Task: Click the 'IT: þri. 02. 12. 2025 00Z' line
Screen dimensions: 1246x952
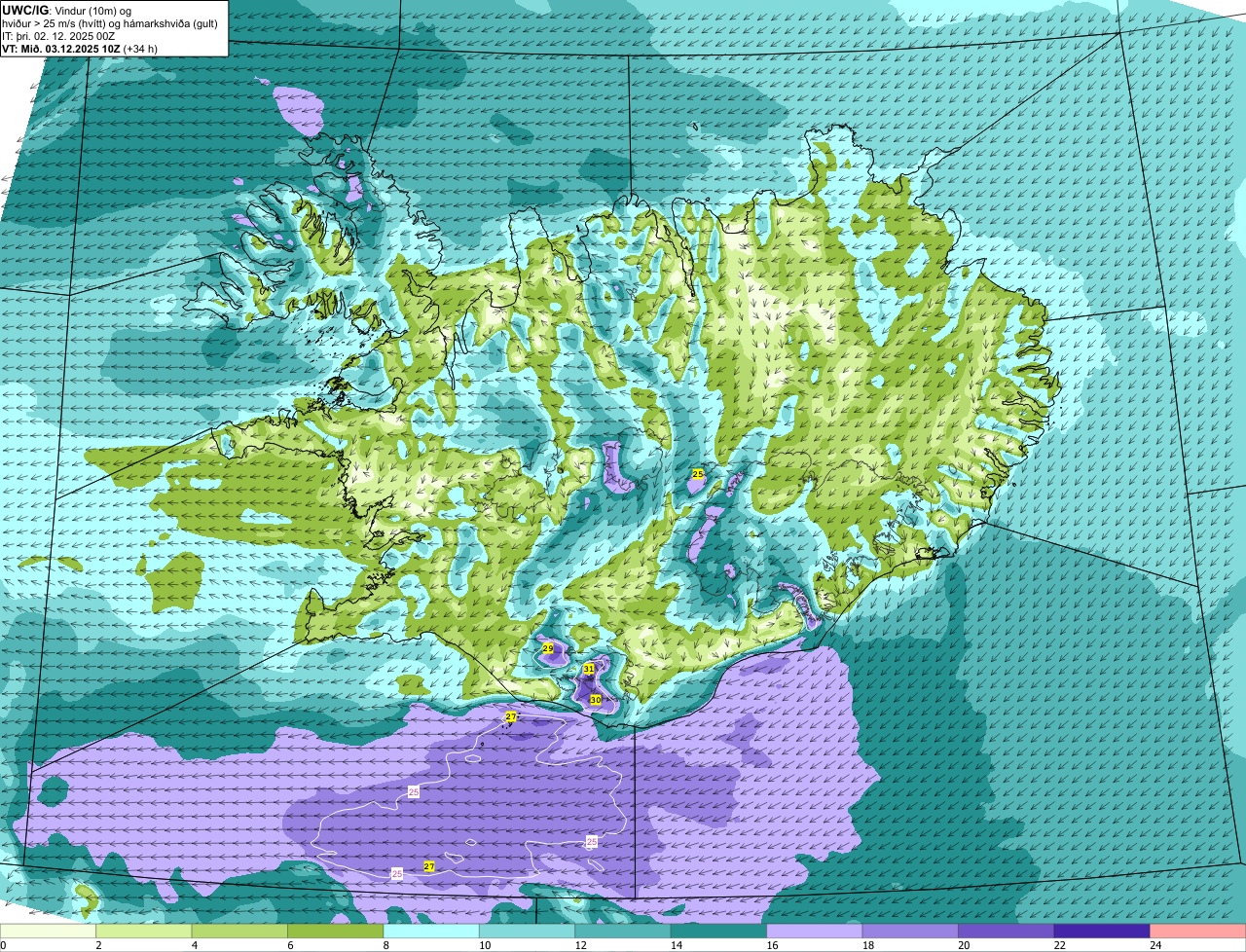Action: 58,35
